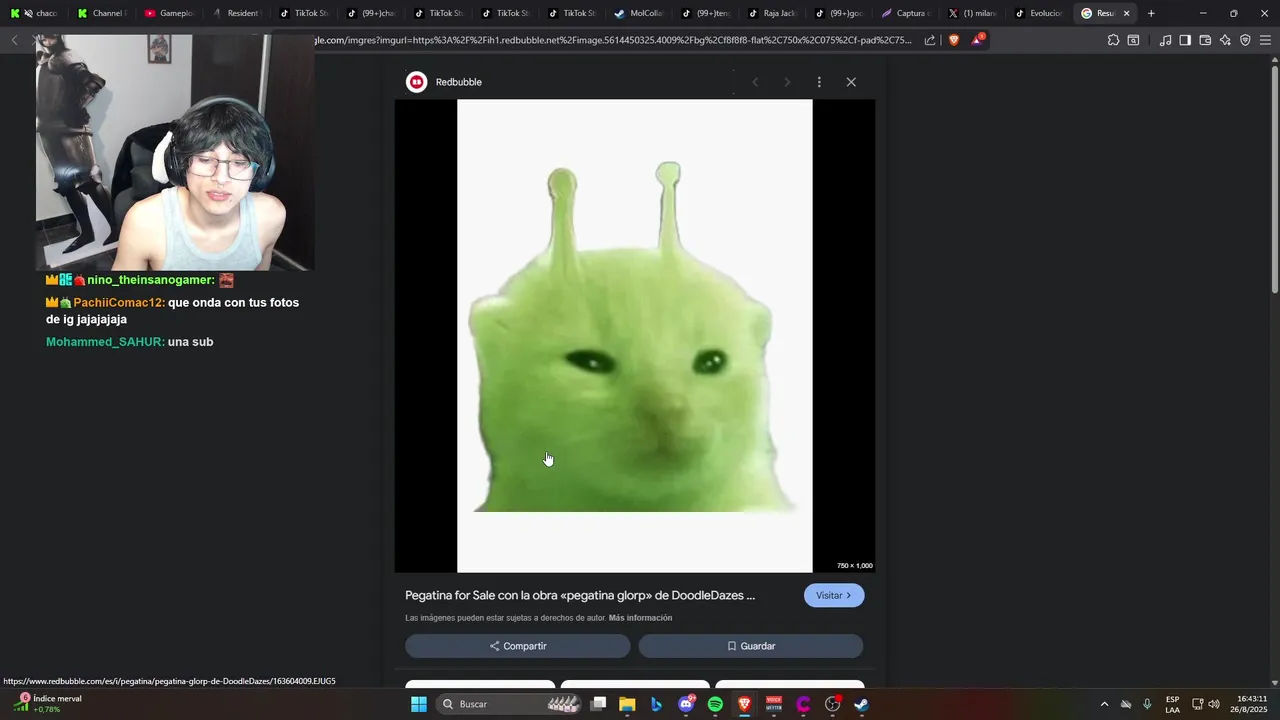Open the Brave Rewards triangle icon
Image resolution: width=1280 pixels, height=720 pixels.
click(x=978, y=40)
